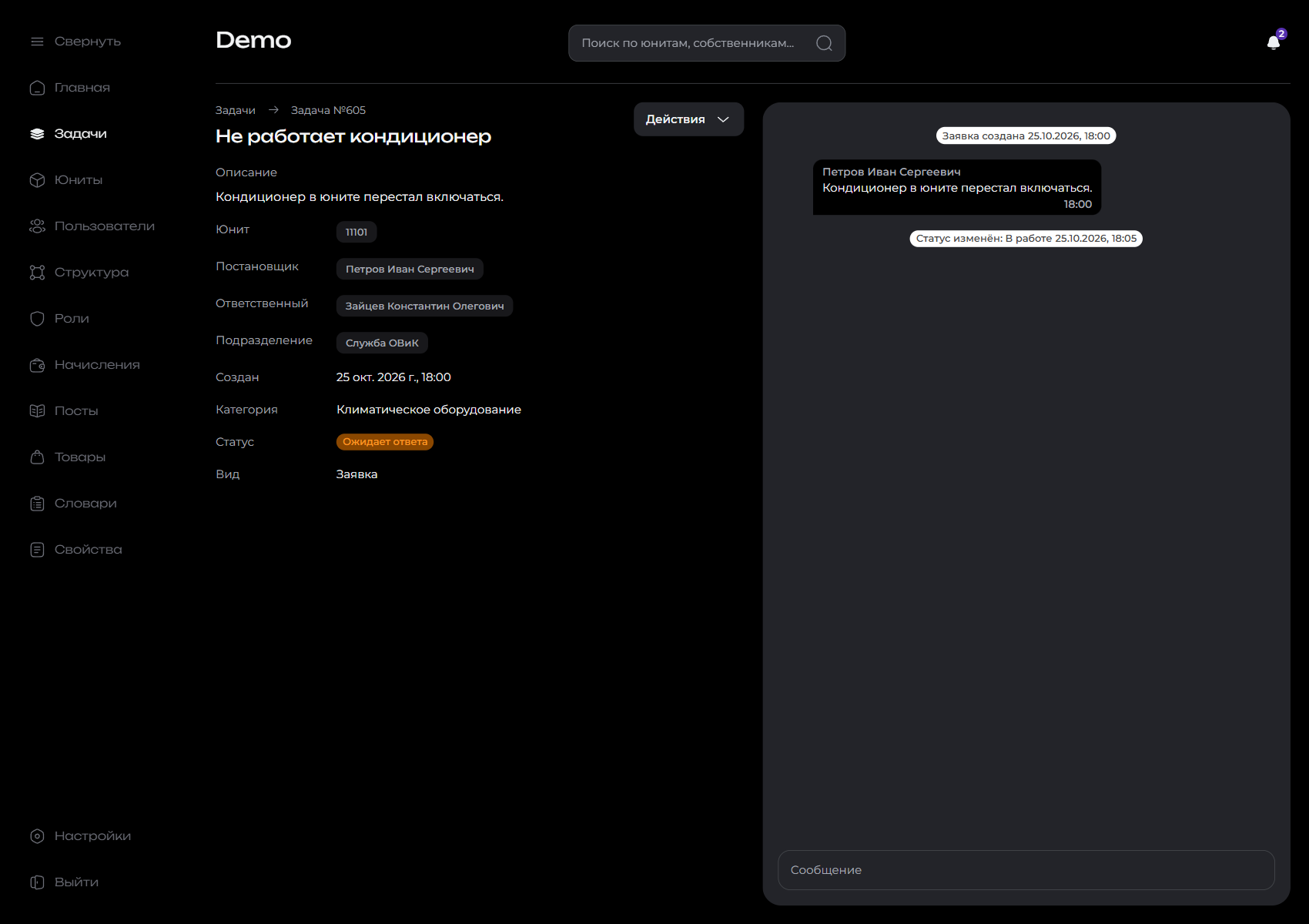1309x924 pixels.
Task: Click the Структура diagram icon
Action: click(37, 273)
